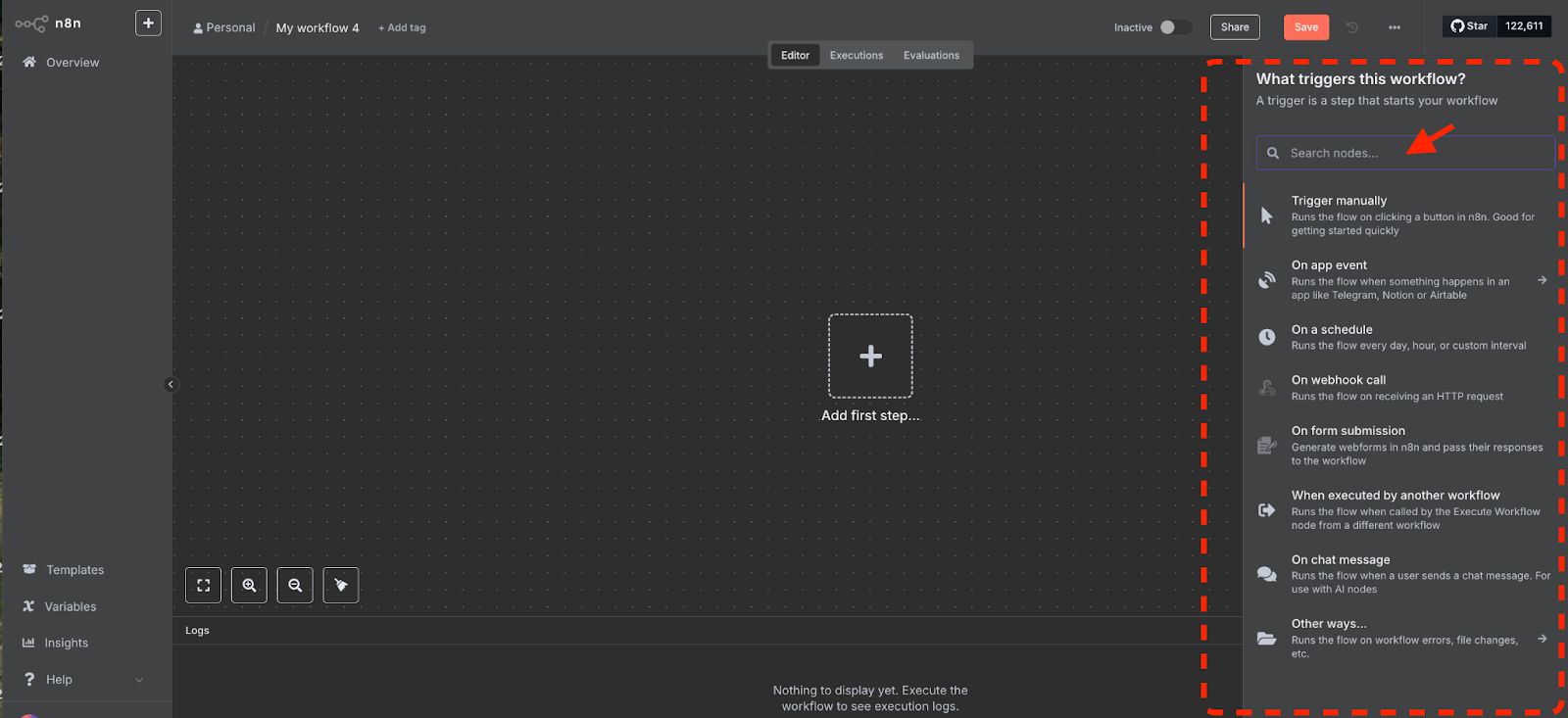The height and width of the screenshot is (718, 1568).
Task: Click the plus button beside the n8n logo
Action: (x=148, y=23)
